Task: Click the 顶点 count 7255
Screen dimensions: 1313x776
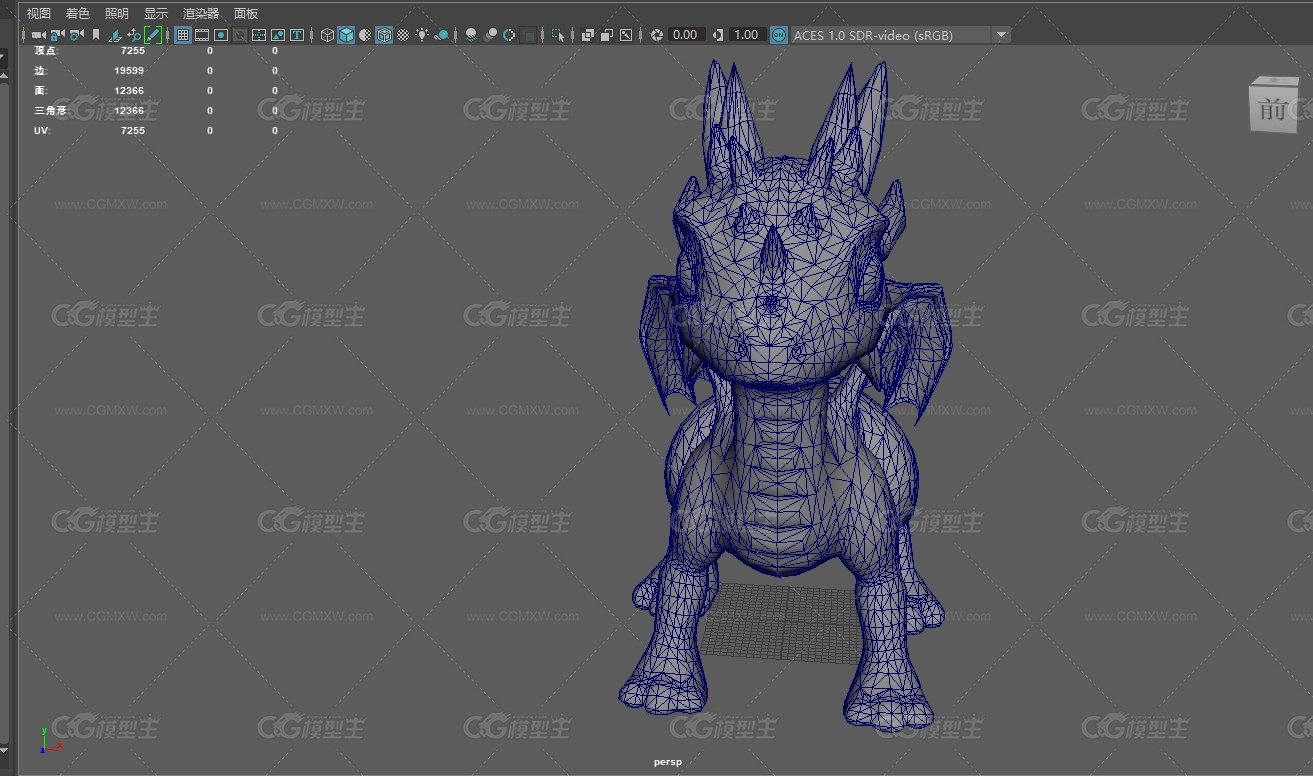Action: pyautogui.click(x=133, y=50)
